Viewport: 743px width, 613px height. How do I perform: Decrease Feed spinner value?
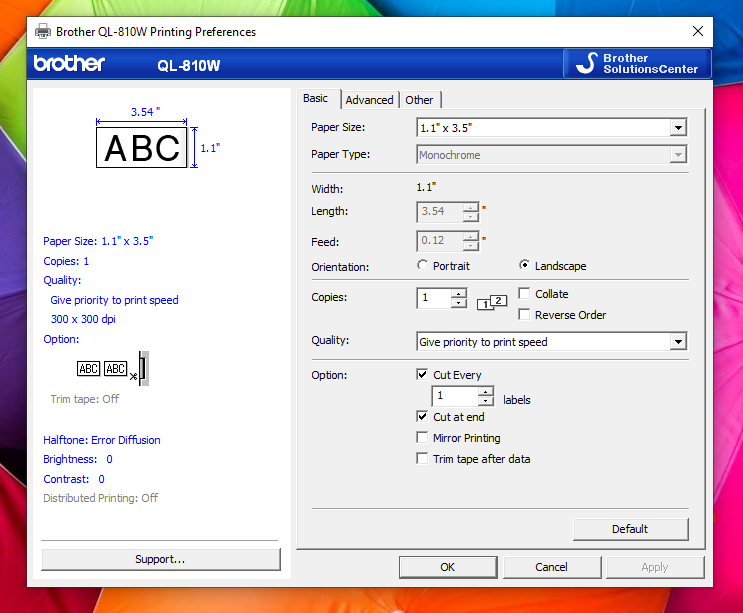click(x=471, y=245)
